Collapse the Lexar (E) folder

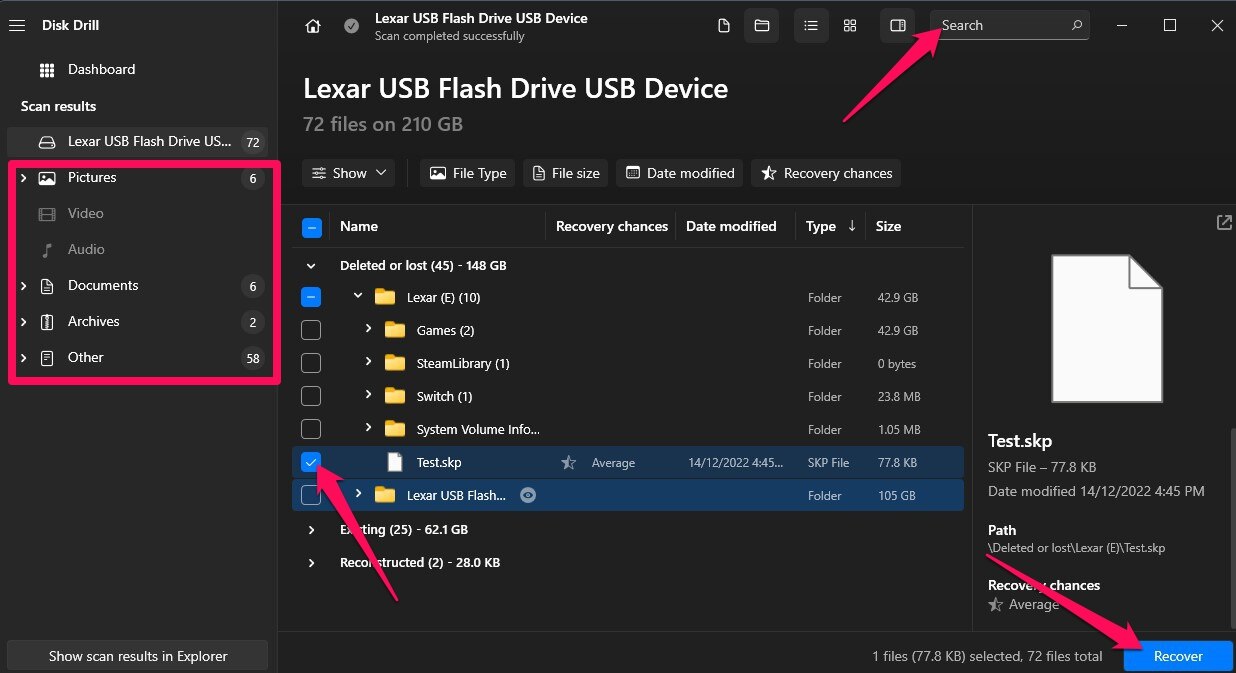coord(358,297)
